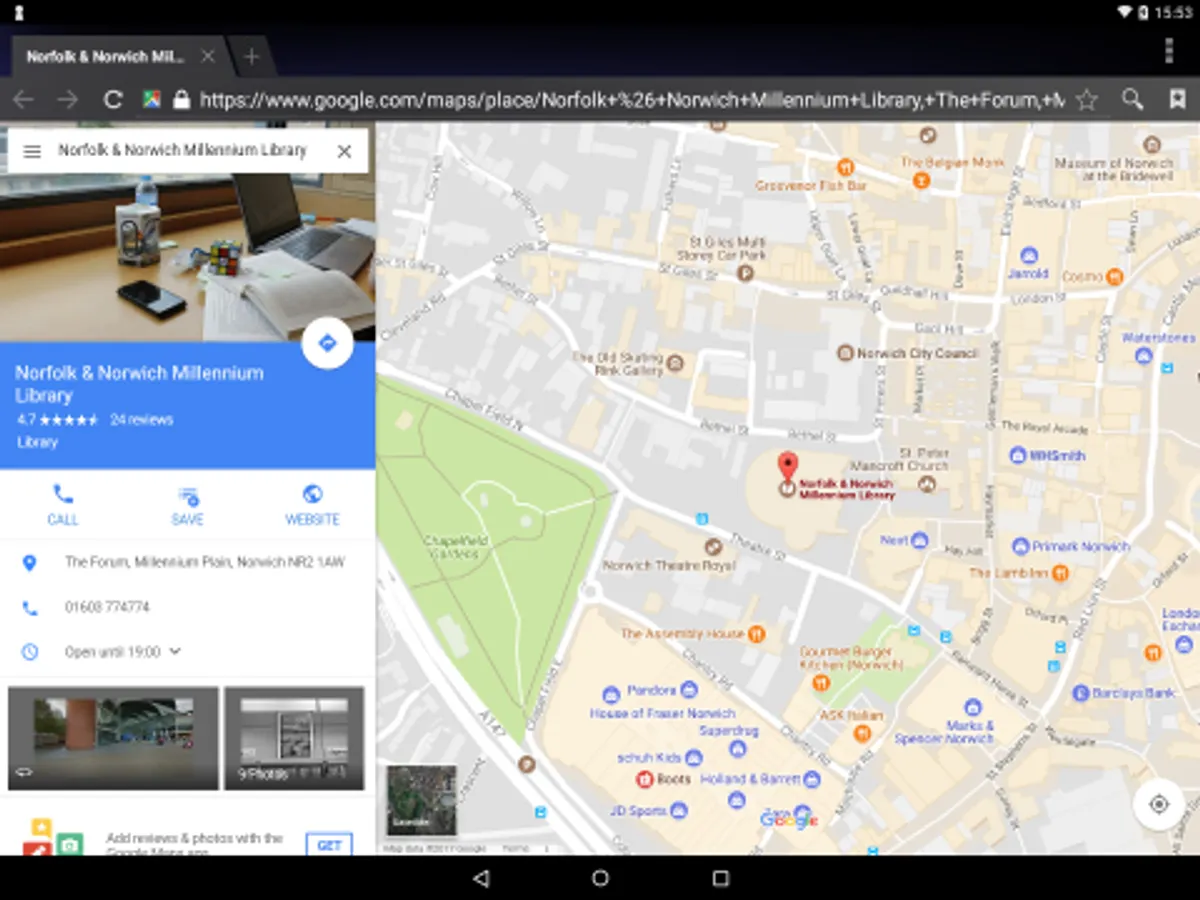Select Marks & Spencer Norwich marker

(973, 707)
